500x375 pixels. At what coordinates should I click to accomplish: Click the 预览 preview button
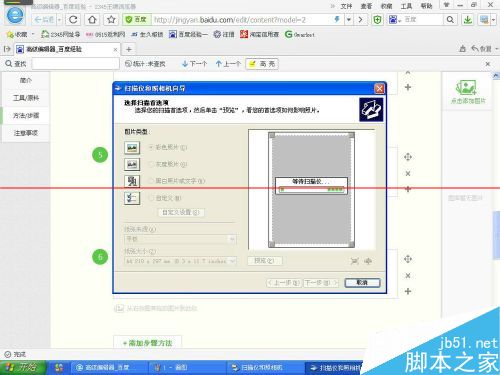click(x=265, y=261)
